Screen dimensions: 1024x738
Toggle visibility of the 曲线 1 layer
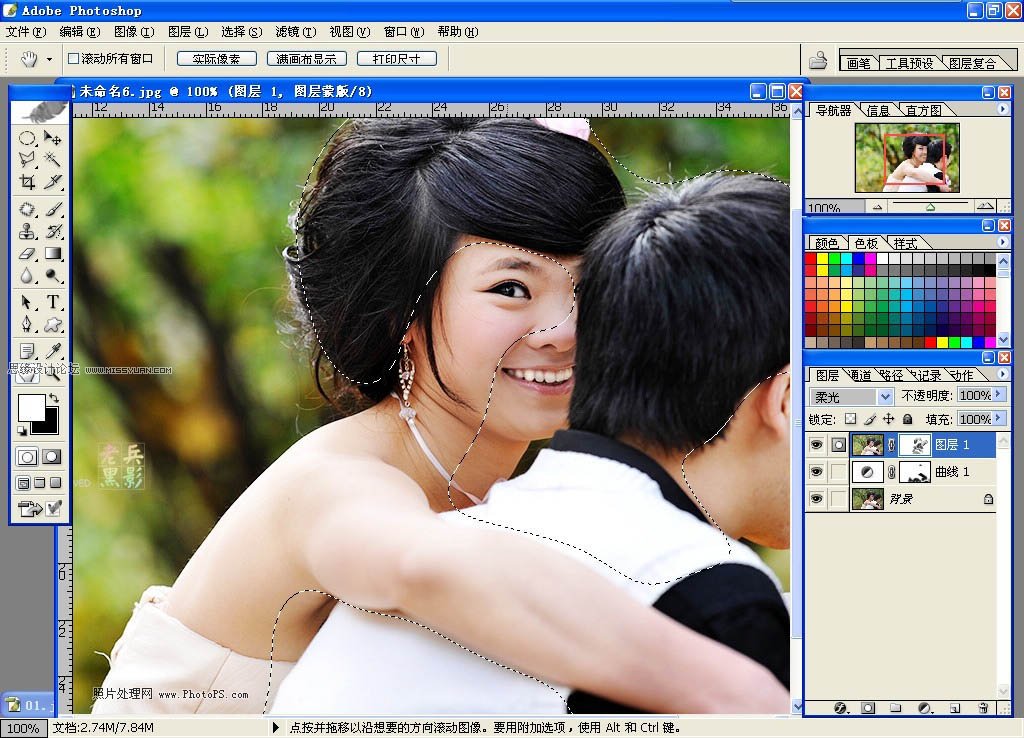pos(817,471)
